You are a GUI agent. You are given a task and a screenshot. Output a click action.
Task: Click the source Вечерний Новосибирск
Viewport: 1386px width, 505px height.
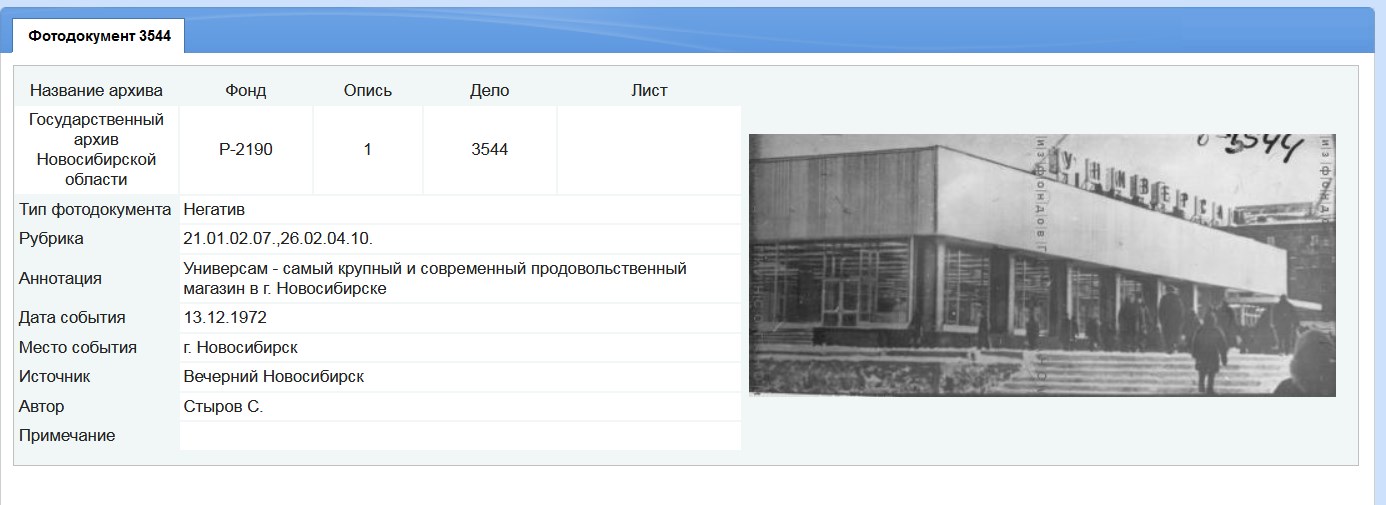[274, 376]
